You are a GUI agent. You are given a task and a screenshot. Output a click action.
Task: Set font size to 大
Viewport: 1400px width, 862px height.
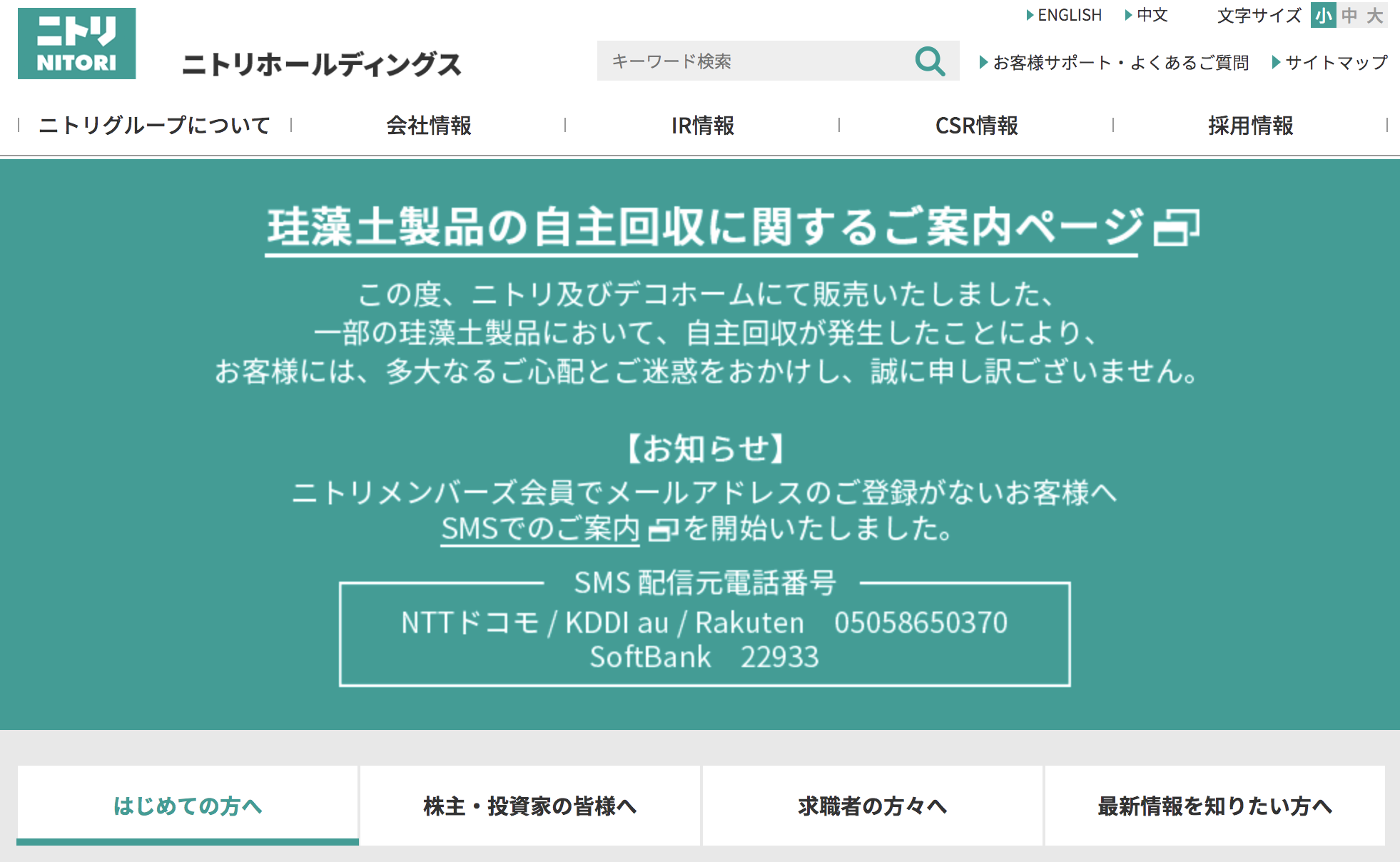tap(1374, 16)
